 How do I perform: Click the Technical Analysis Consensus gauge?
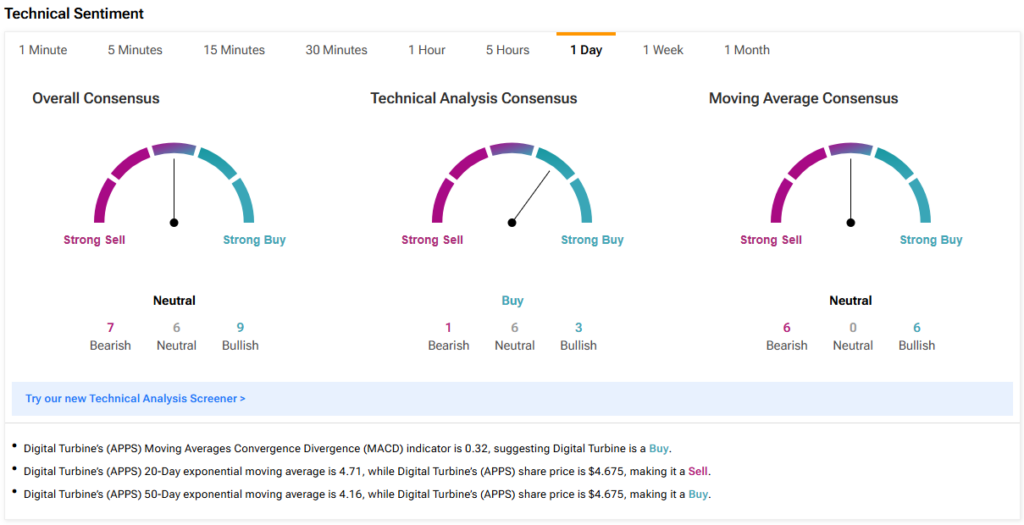click(512, 184)
